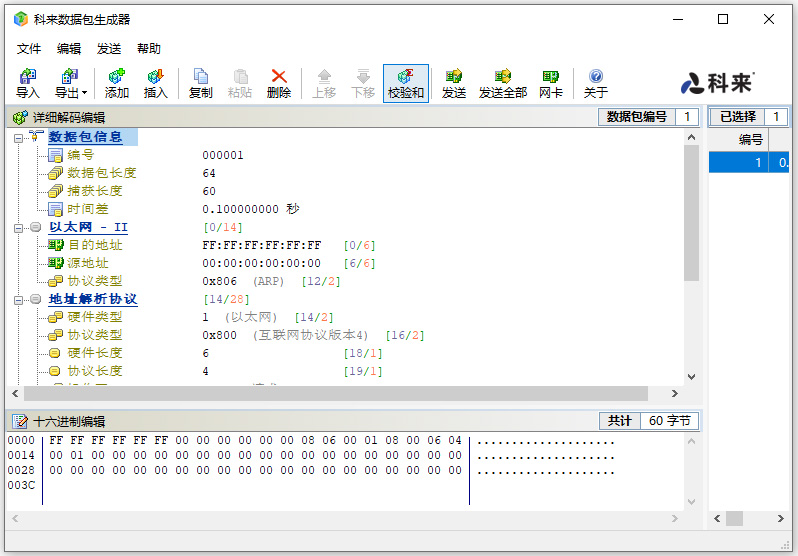Select the 数据包信息 tree heading
This screenshot has width=798, height=556.
tap(86, 137)
